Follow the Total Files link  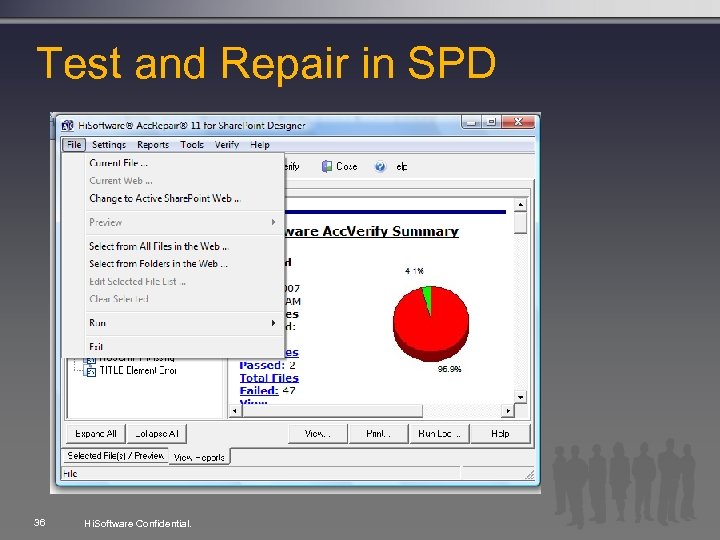pos(269,378)
